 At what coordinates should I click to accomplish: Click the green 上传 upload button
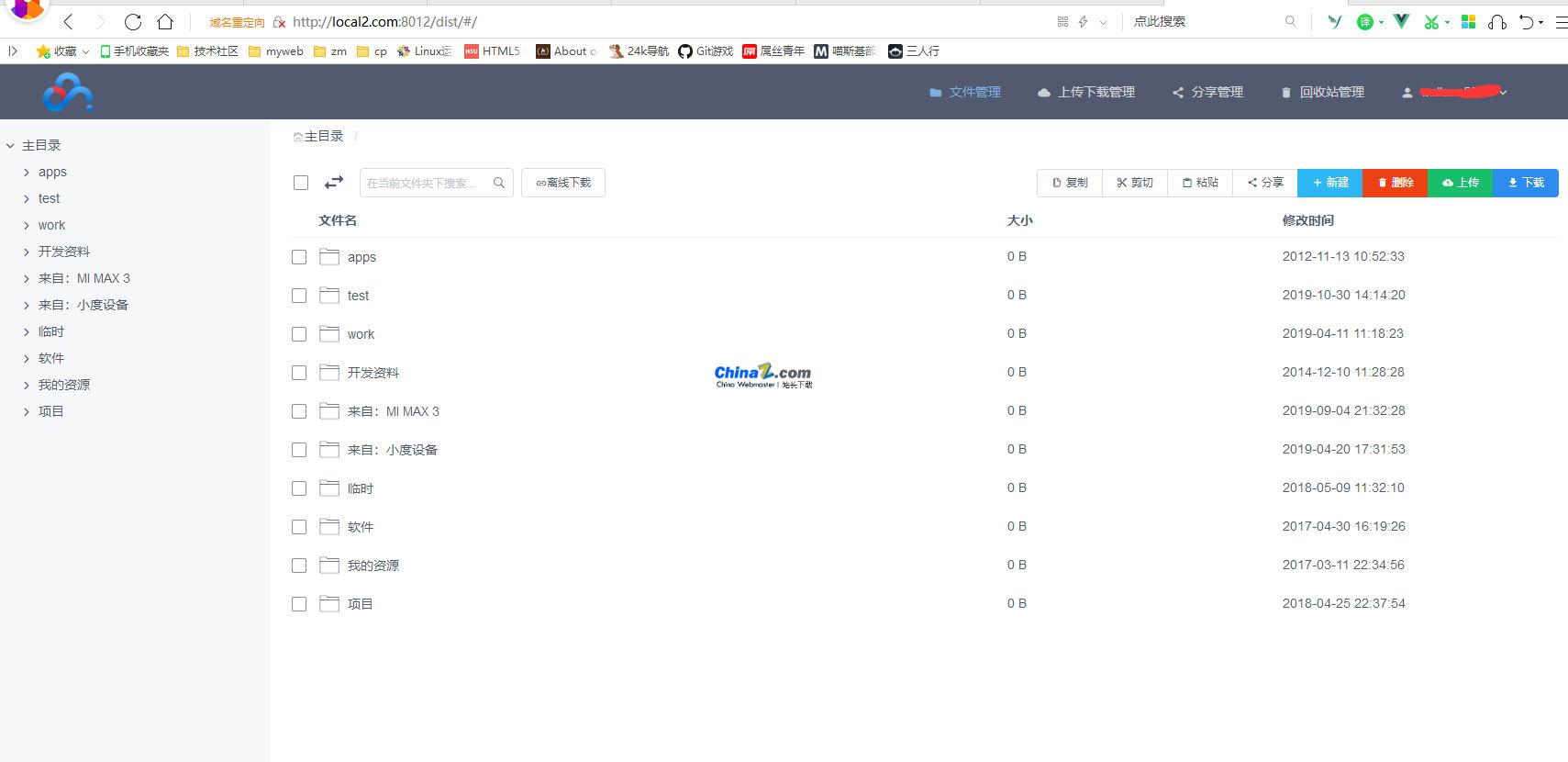coord(1461,183)
